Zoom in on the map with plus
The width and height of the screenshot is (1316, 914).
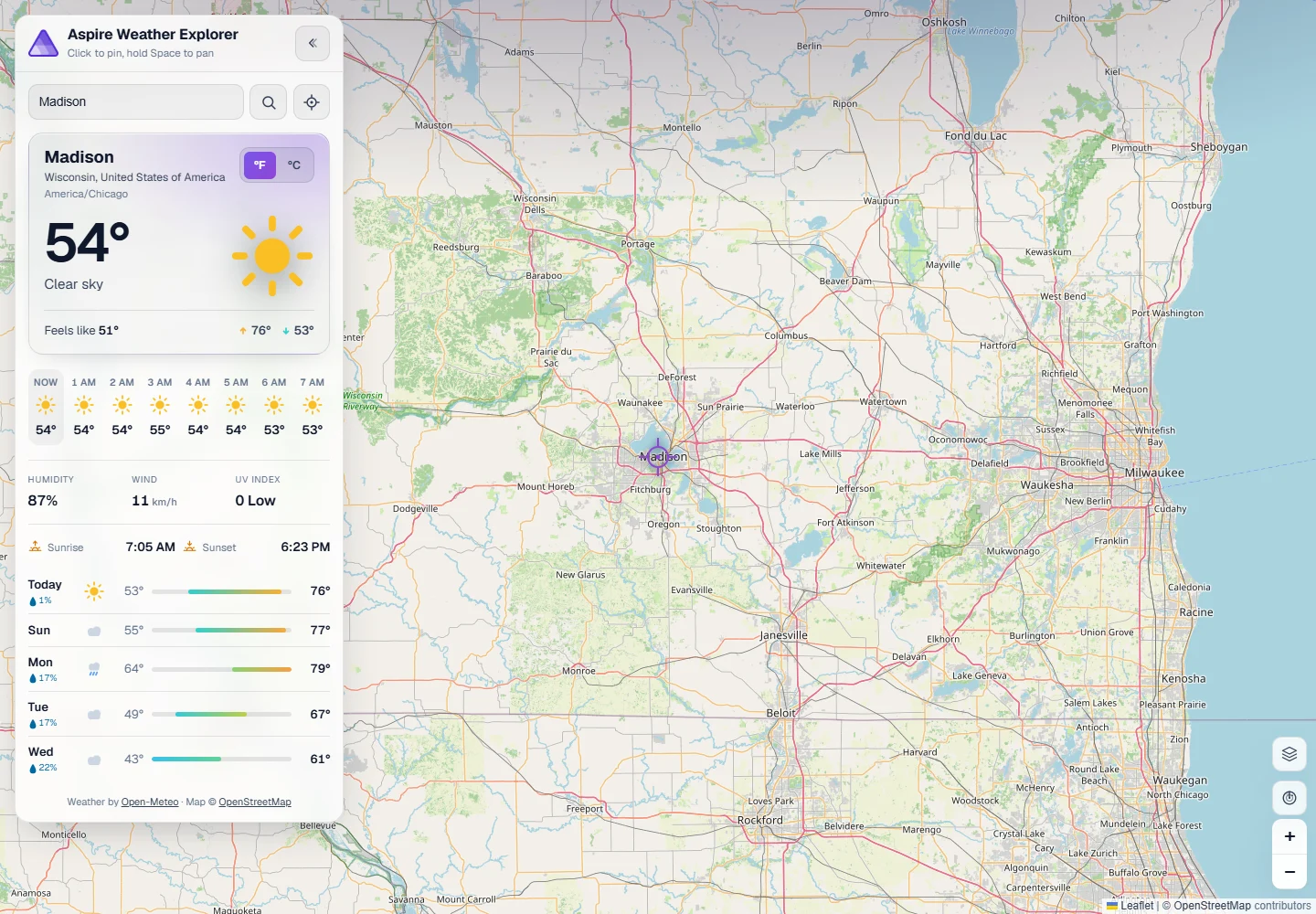coord(1289,836)
